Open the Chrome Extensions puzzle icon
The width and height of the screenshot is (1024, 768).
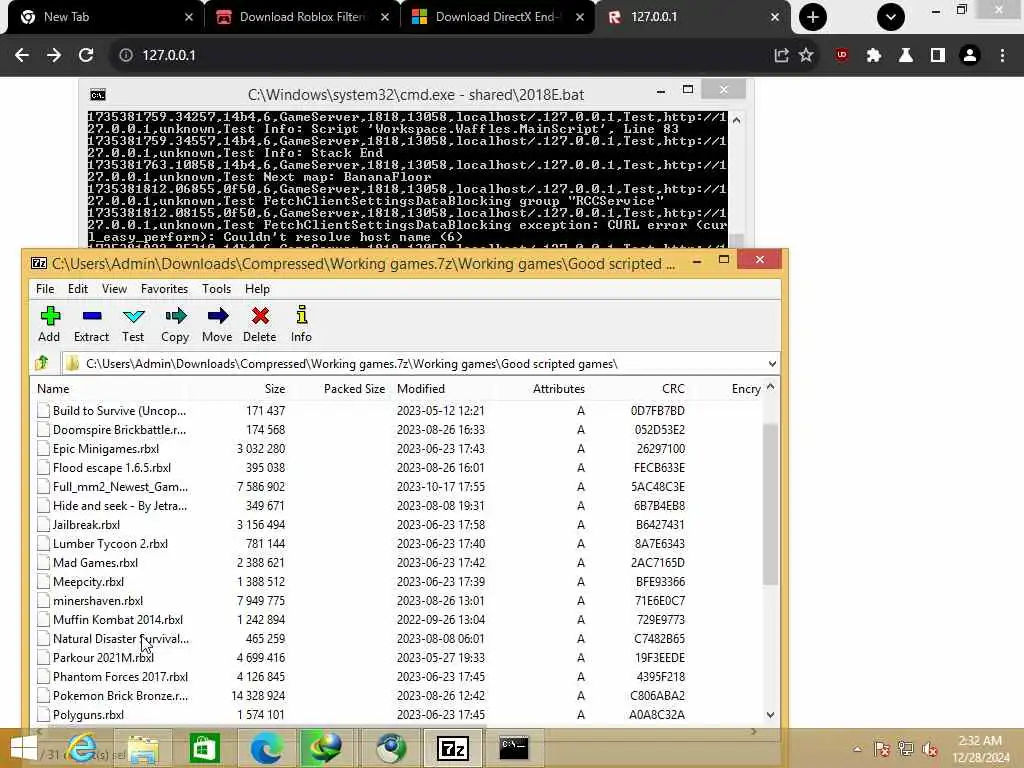(x=874, y=55)
